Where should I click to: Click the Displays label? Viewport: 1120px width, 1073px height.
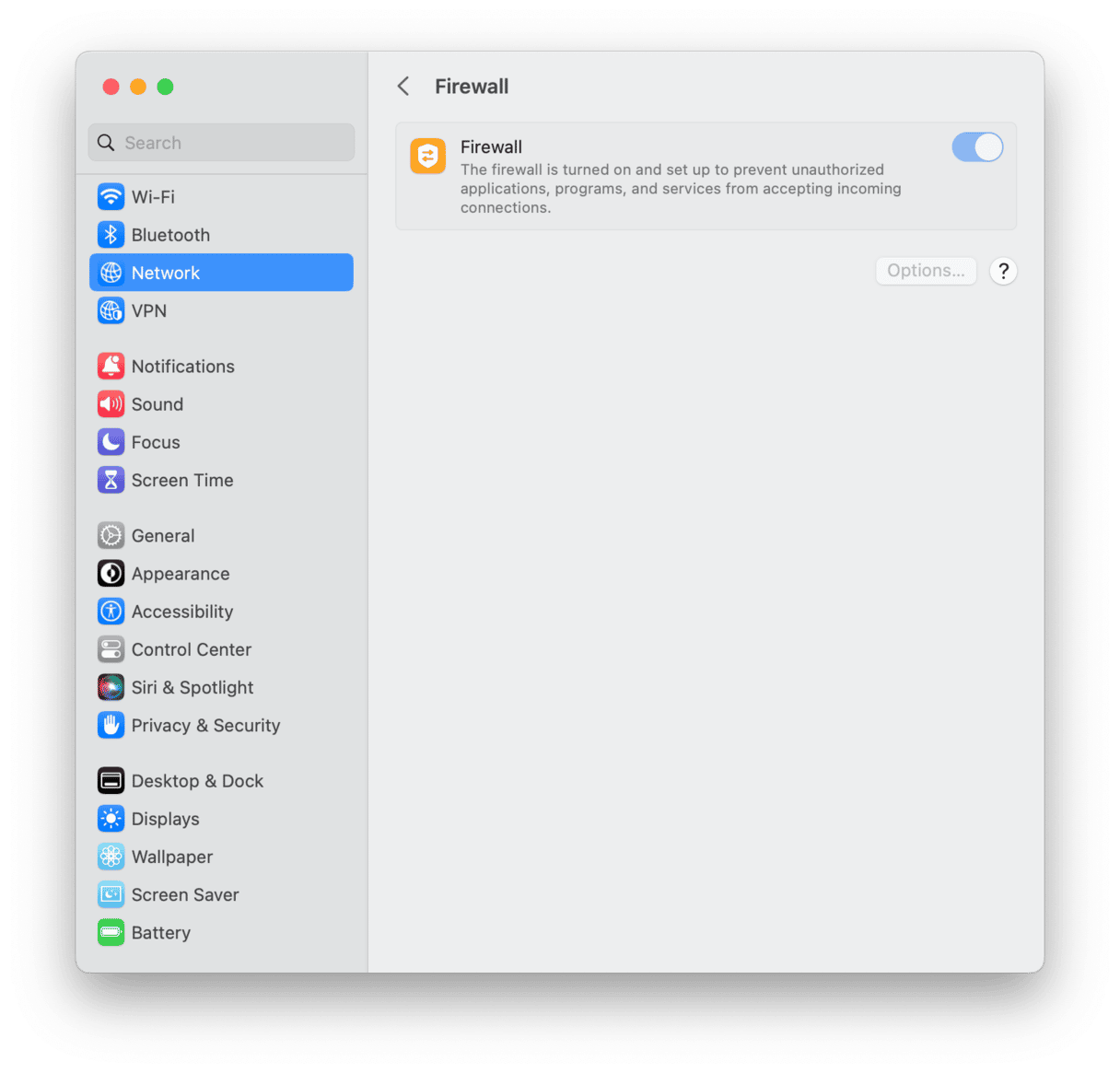tap(166, 819)
